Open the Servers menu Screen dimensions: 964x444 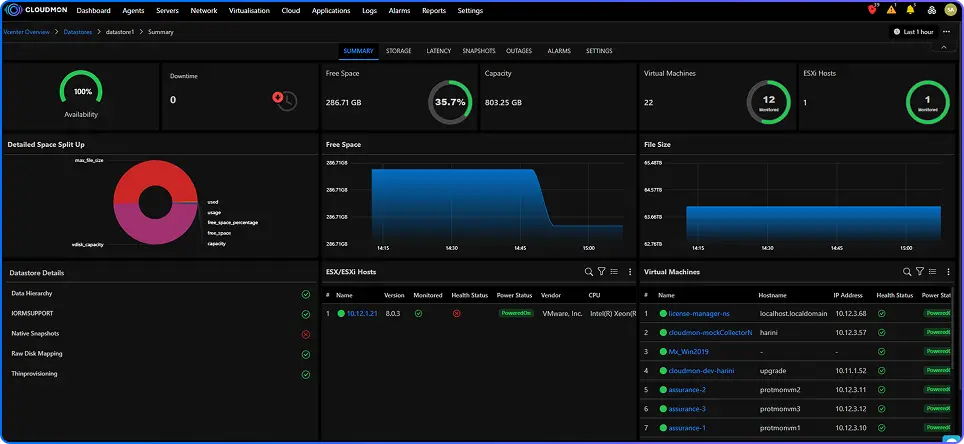168,10
